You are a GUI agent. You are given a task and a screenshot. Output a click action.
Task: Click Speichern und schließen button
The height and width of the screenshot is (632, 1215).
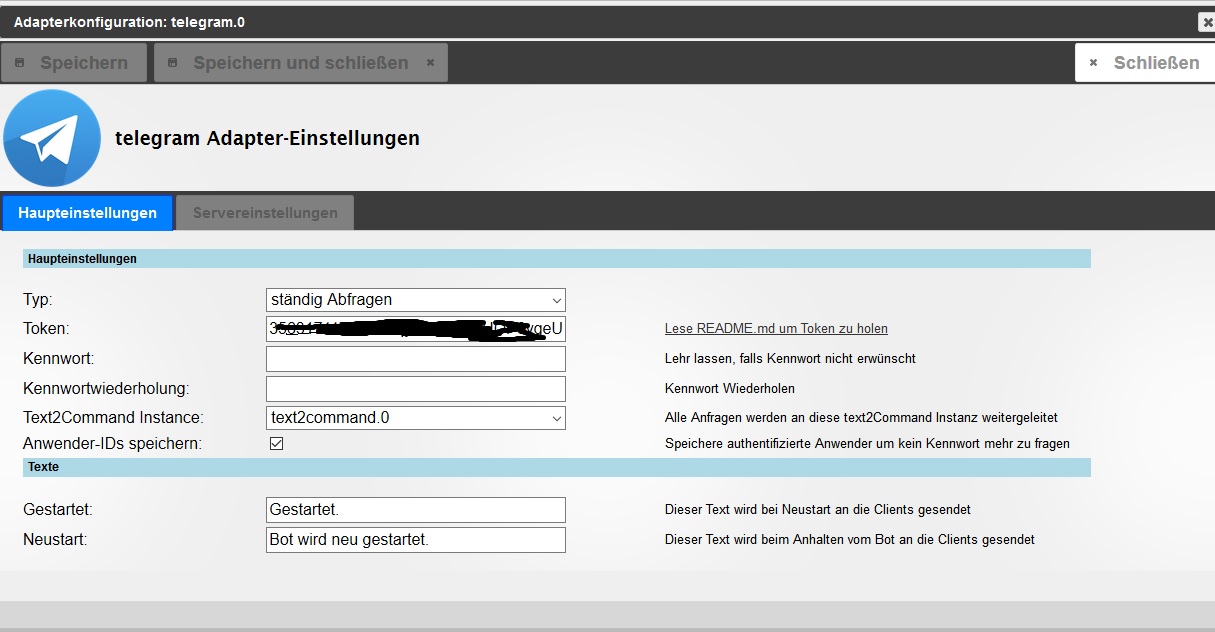(301, 62)
